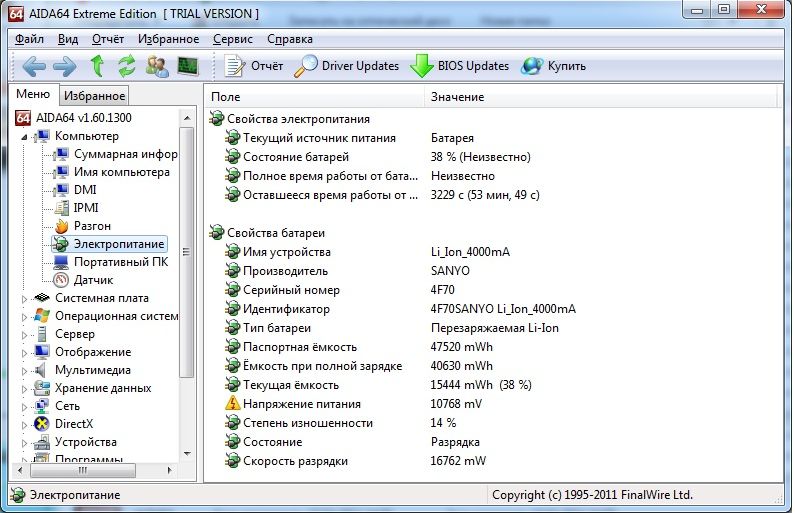
Task: Click the Поле column header
Action: tap(314, 97)
